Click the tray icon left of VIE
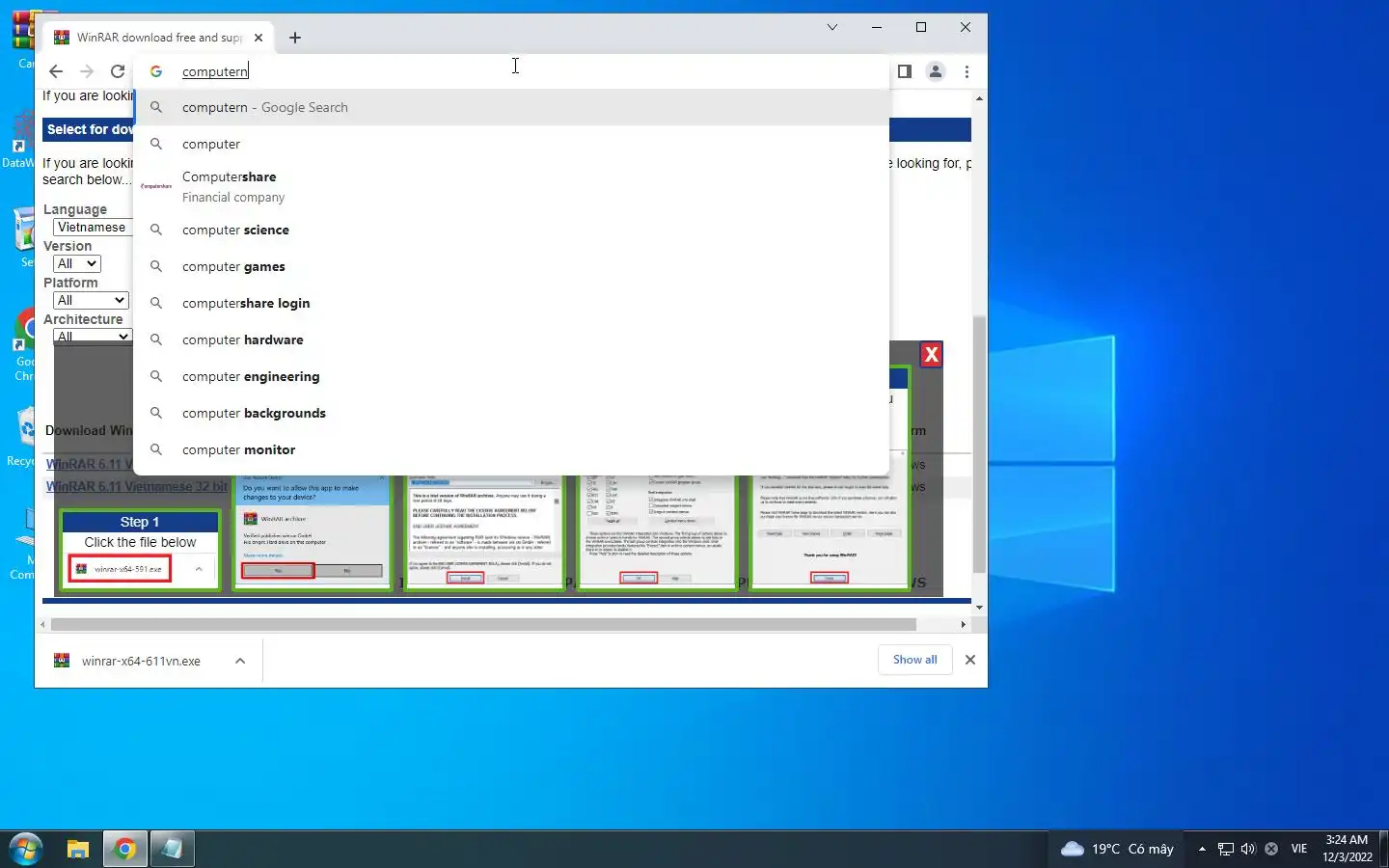Screen dimensions: 1389x868 (x=1271, y=850)
